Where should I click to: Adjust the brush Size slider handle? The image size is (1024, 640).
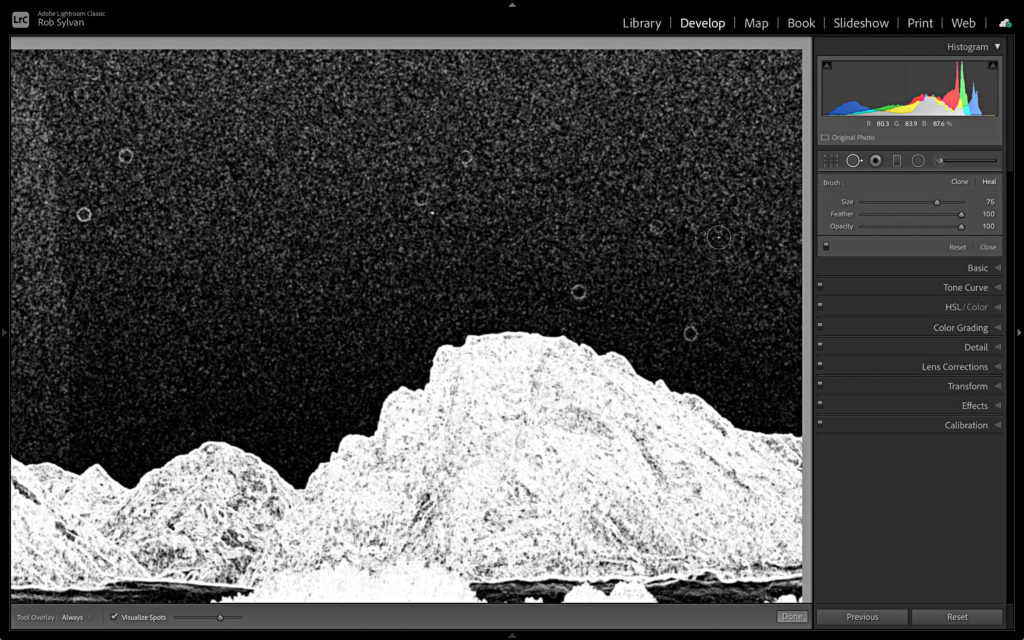[x=937, y=202]
